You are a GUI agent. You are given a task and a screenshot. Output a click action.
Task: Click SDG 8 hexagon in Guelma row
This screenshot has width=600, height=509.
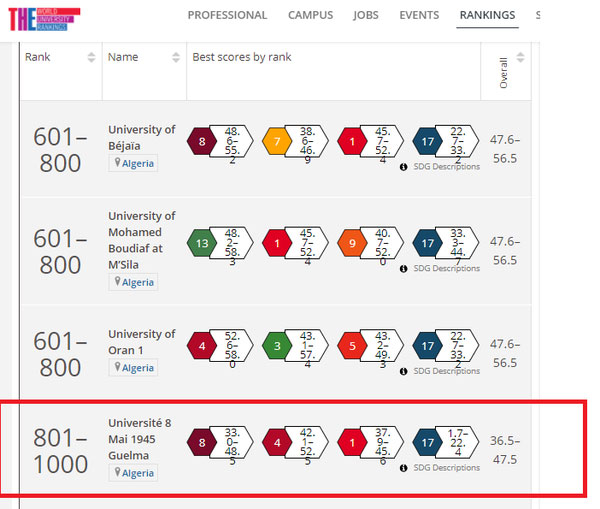pyautogui.click(x=202, y=442)
